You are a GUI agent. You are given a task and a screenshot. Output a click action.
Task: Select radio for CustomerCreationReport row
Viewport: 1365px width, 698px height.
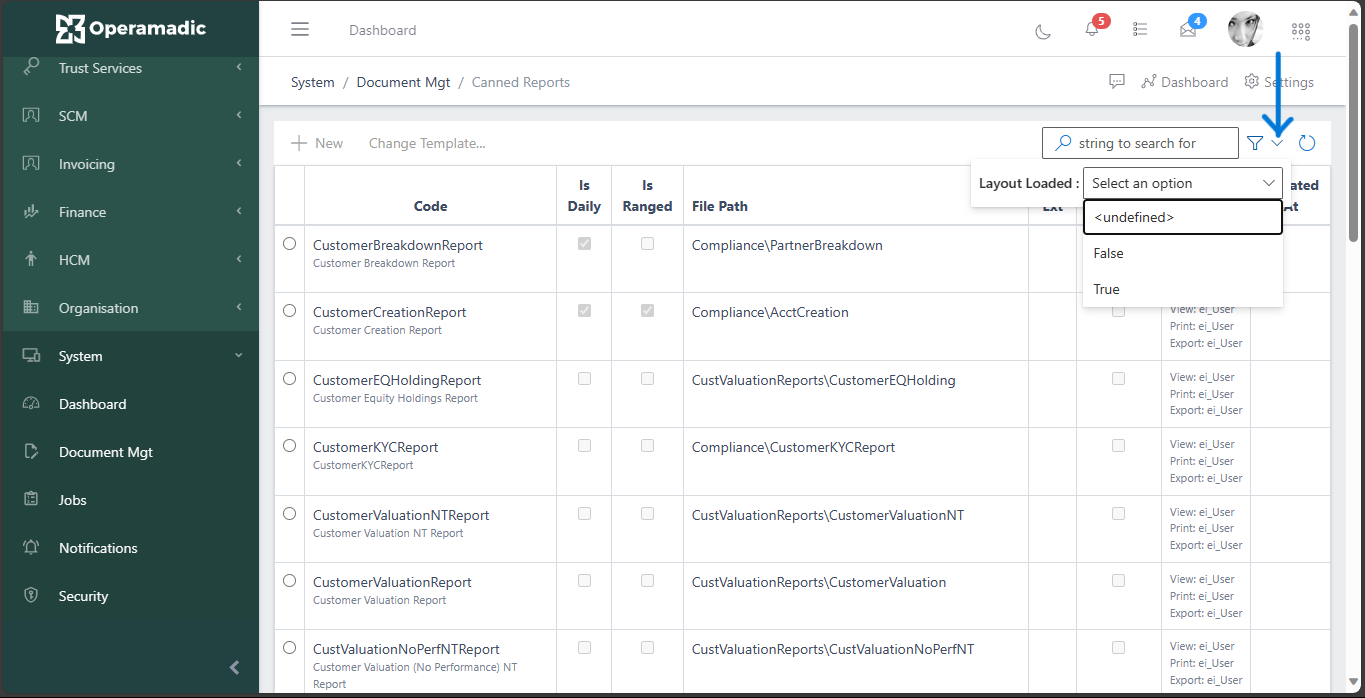coord(289,311)
